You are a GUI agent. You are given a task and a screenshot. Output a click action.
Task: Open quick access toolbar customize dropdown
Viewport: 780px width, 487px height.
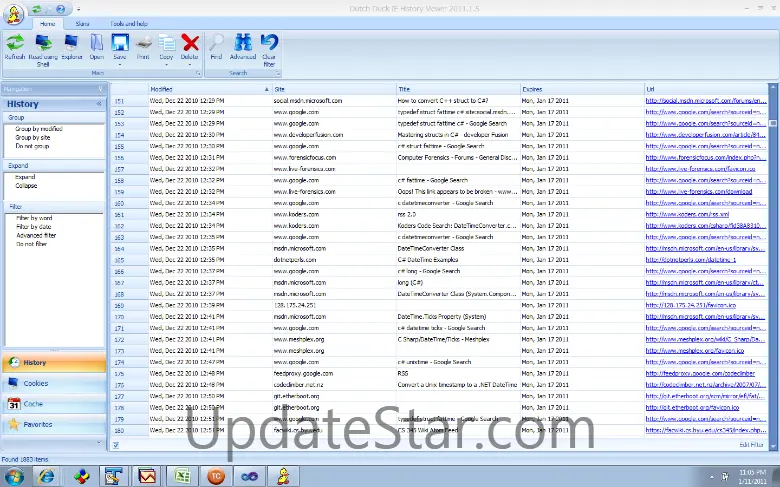[79, 9]
